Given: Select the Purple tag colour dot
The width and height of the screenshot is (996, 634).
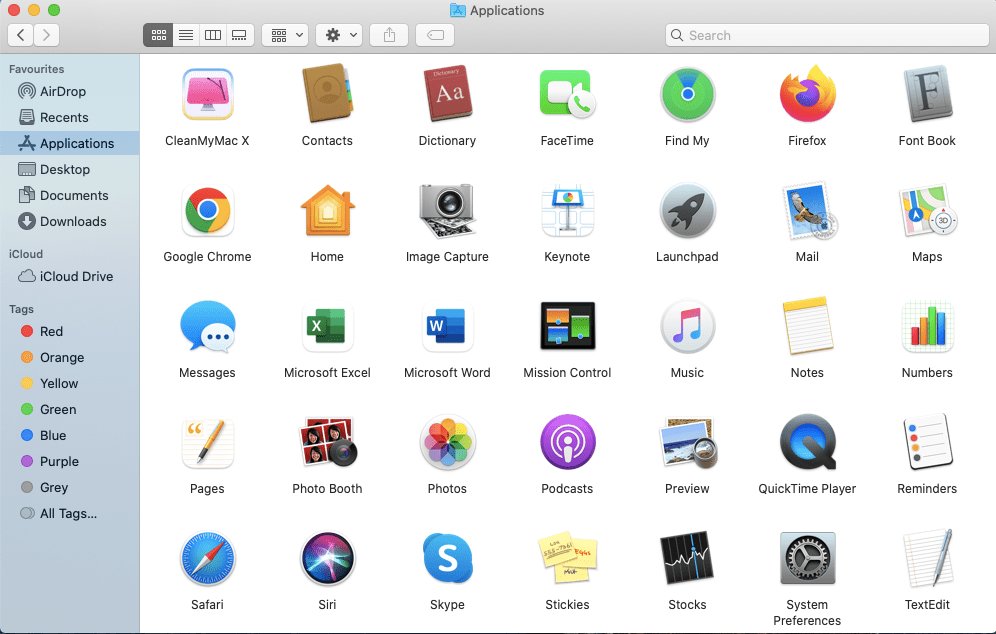Looking at the screenshot, I should tap(28, 462).
